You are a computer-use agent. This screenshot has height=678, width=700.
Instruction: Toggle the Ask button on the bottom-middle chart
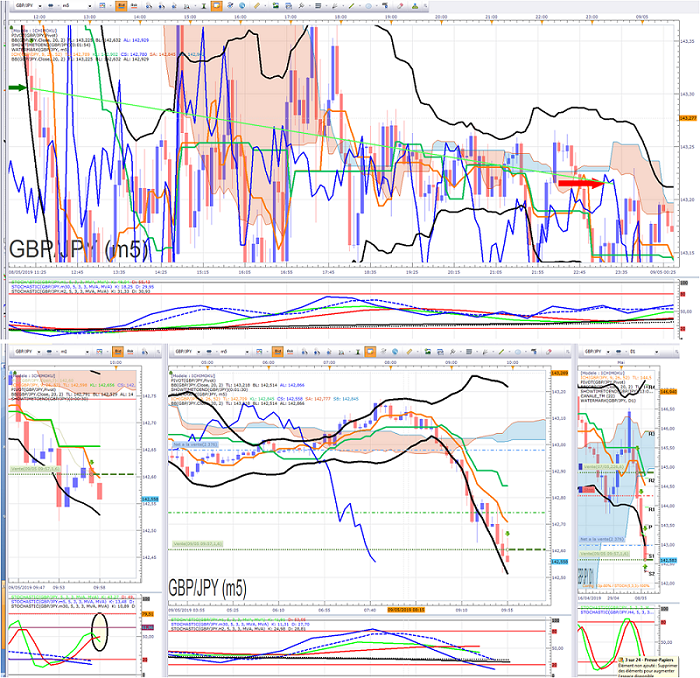click(x=290, y=352)
